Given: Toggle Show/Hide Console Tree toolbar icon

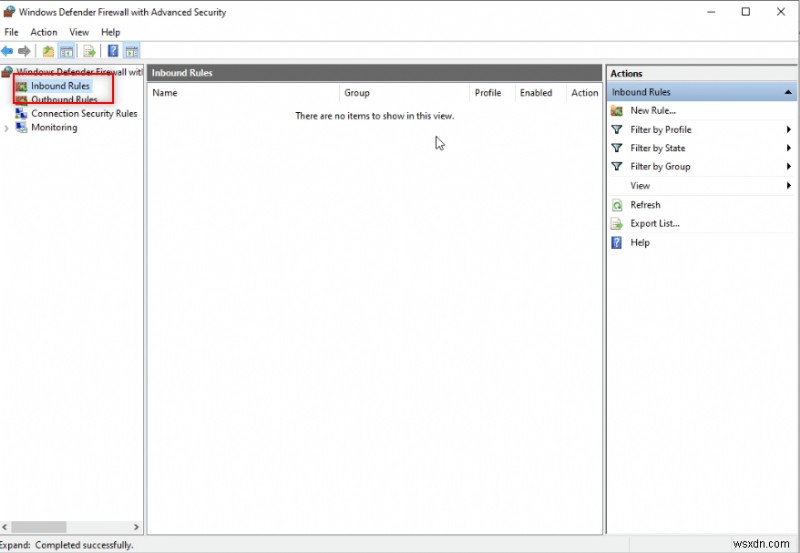Looking at the screenshot, I should tap(66, 51).
